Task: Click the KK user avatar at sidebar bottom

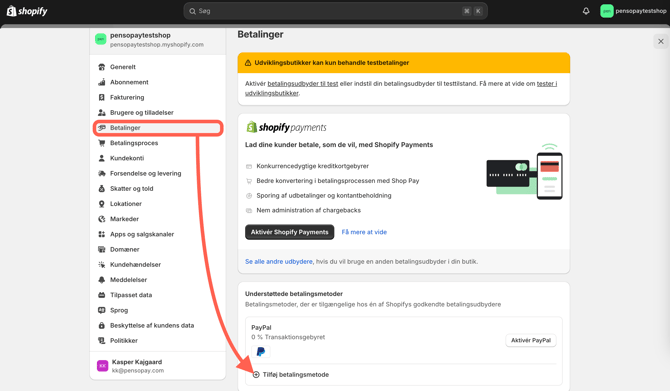Action: [103, 366]
